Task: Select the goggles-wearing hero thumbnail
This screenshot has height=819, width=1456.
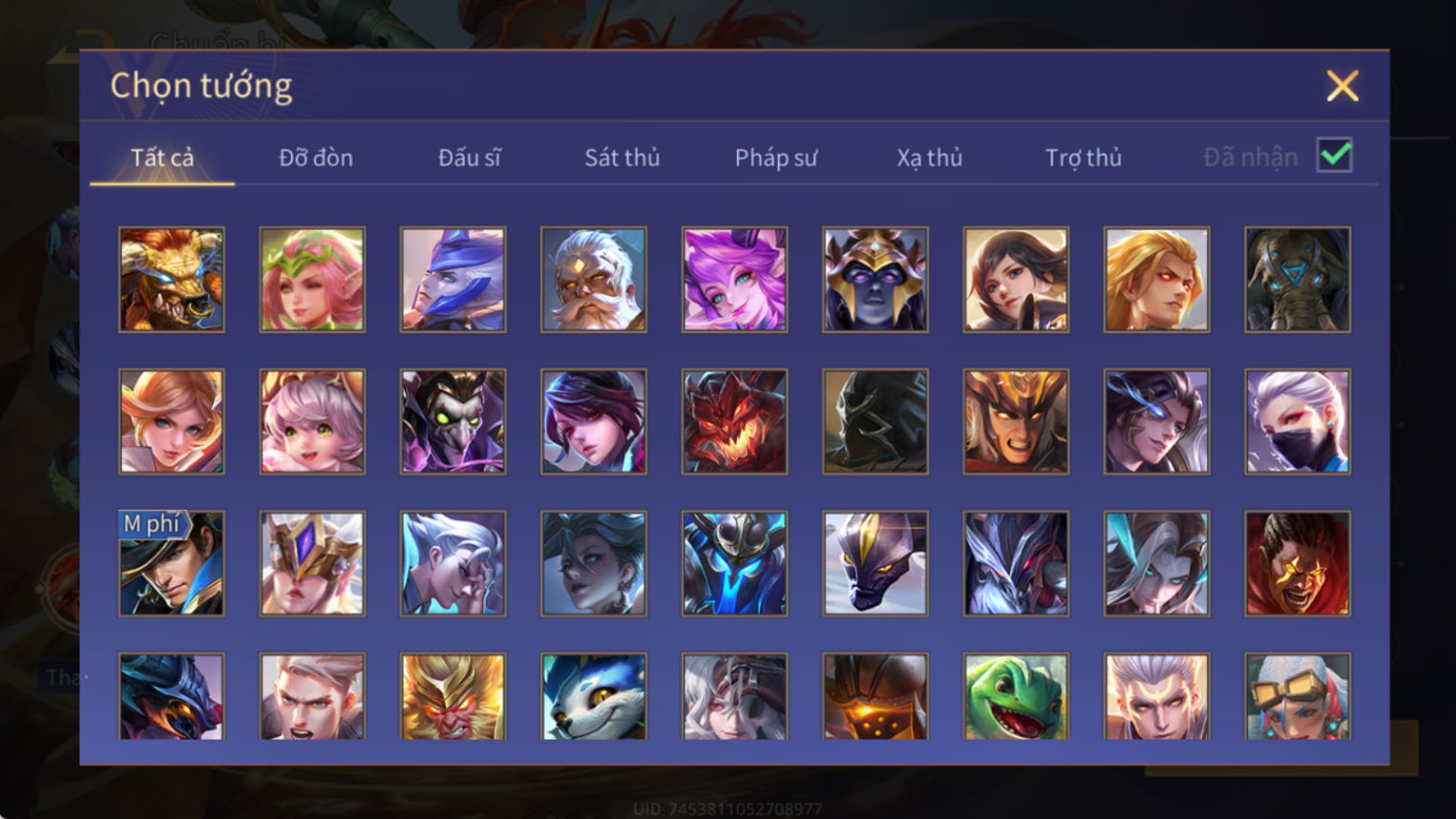Action: [x=1298, y=697]
